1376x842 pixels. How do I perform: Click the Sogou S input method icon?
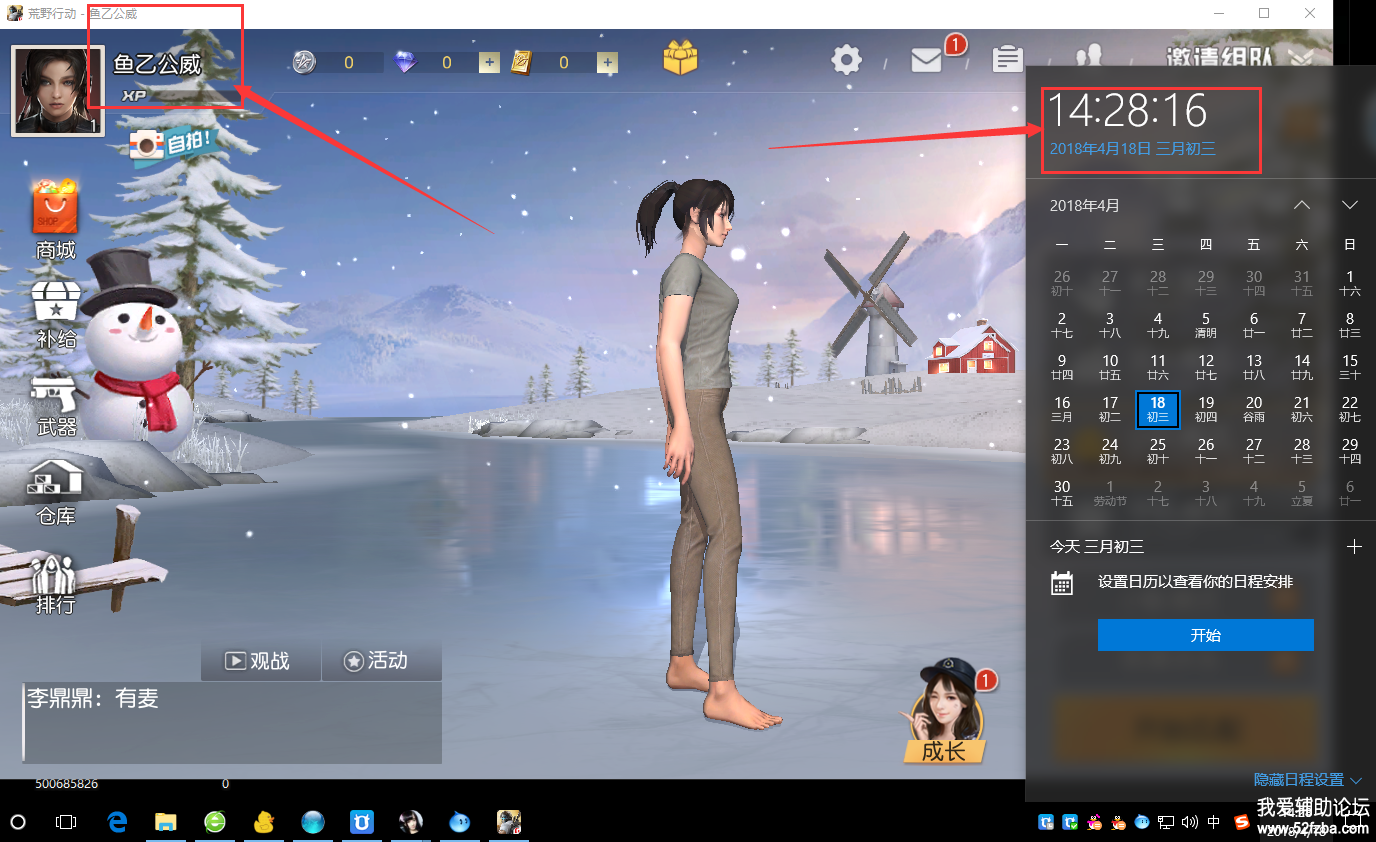pos(1242,823)
